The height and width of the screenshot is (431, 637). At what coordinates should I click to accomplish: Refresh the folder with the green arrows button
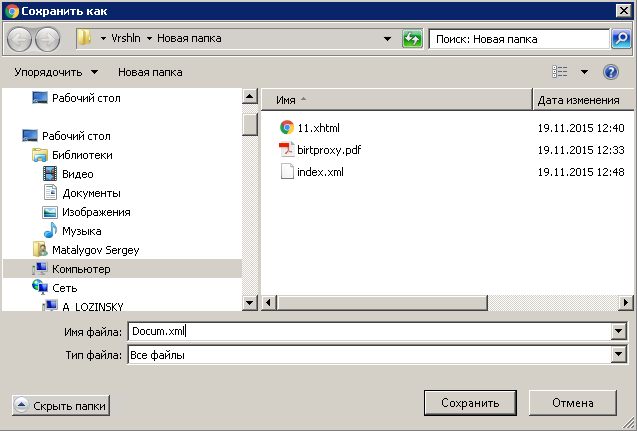click(x=412, y=39)
